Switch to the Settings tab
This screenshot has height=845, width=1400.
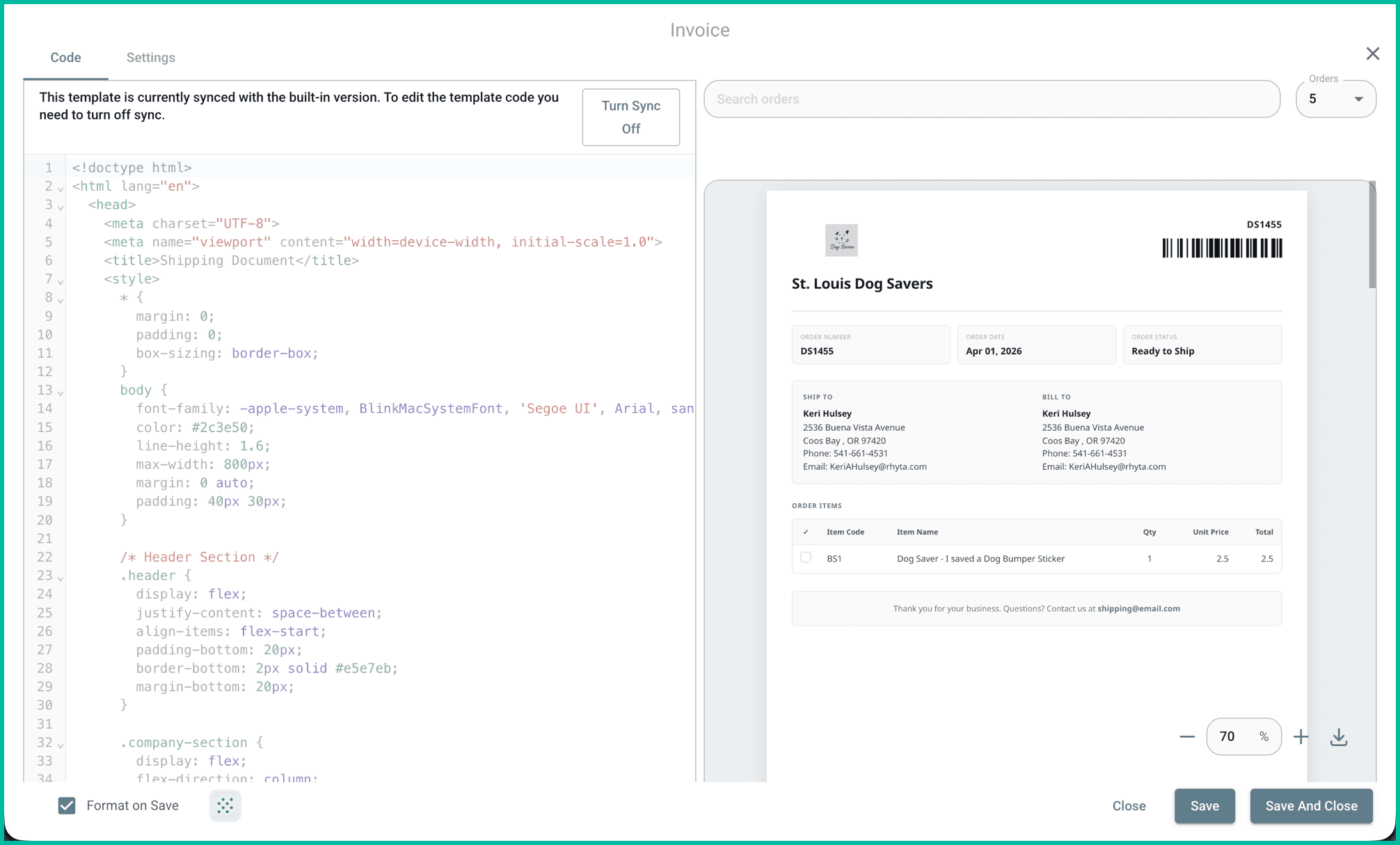(150, 57)
